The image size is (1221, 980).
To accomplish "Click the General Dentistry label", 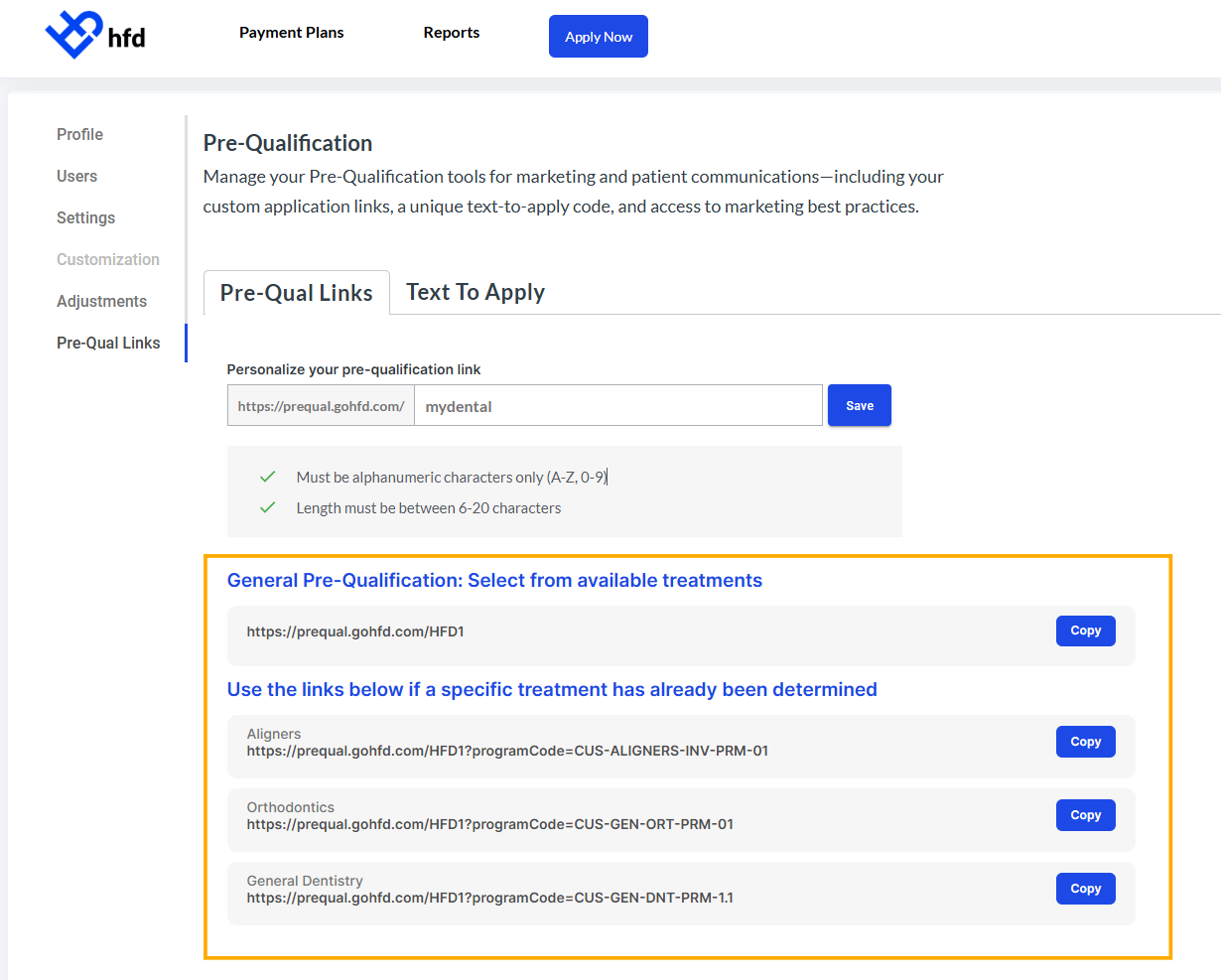I will [x=305, y=881].
